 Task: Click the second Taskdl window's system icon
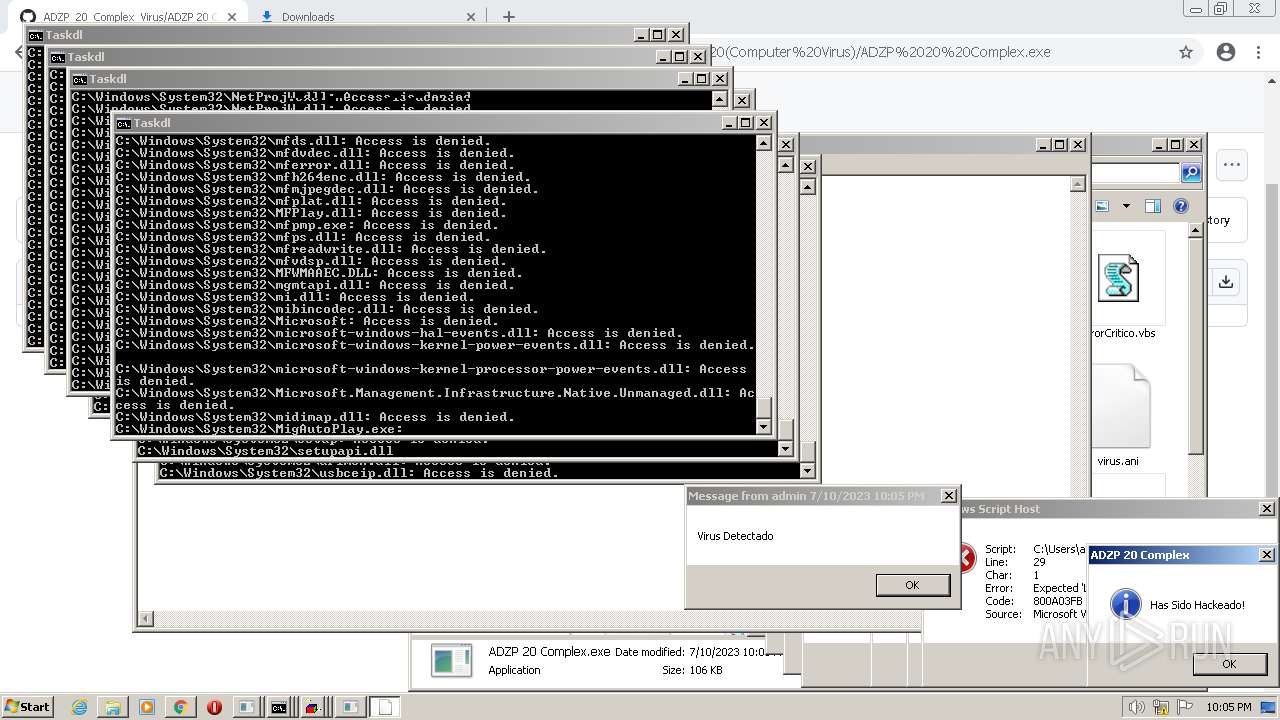(58, 57)
